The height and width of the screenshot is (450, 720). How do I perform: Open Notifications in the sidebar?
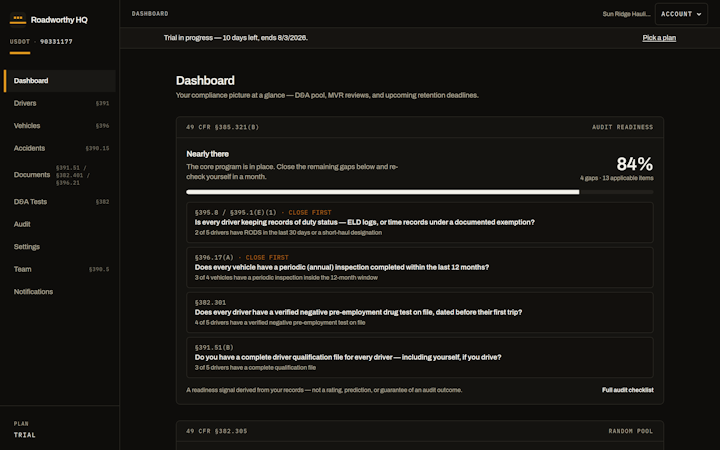click(60, 292)
